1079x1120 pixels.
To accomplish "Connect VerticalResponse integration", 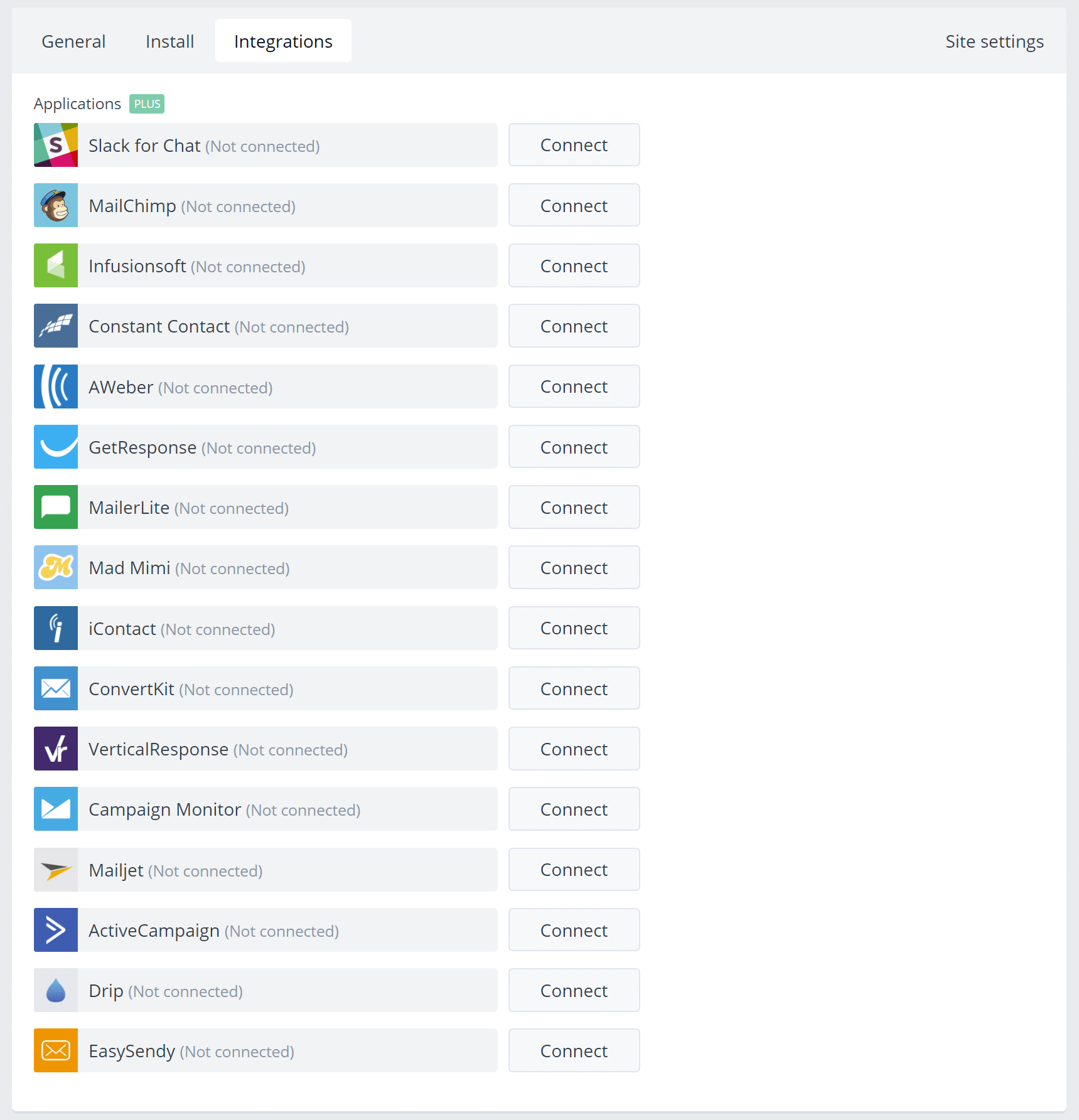I will tap(574, 749).
